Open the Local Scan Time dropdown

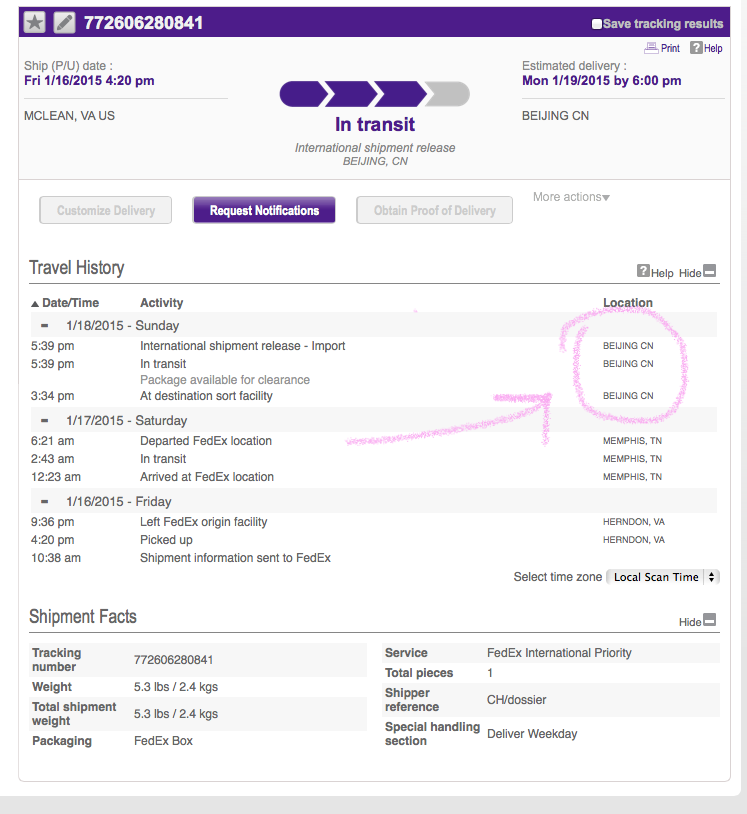point(663,577)
